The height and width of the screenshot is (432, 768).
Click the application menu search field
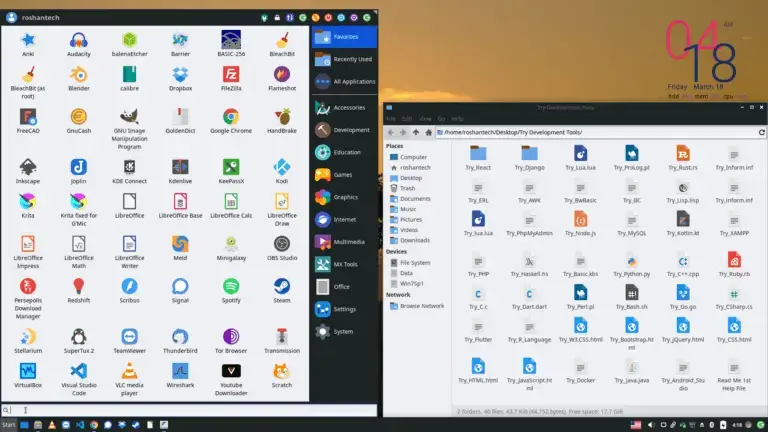click(189, 410)
